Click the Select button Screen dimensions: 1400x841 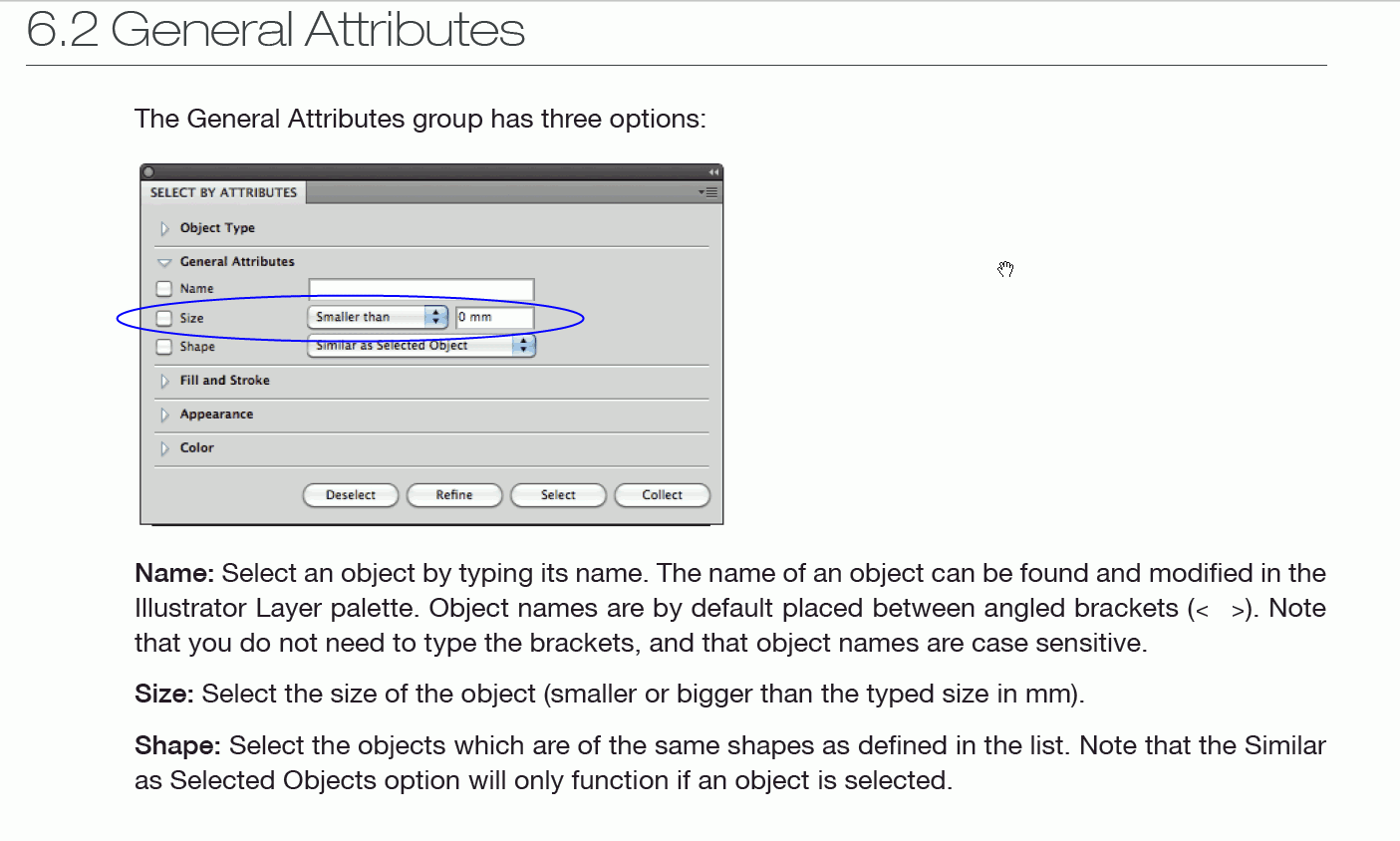click(558, 495)
